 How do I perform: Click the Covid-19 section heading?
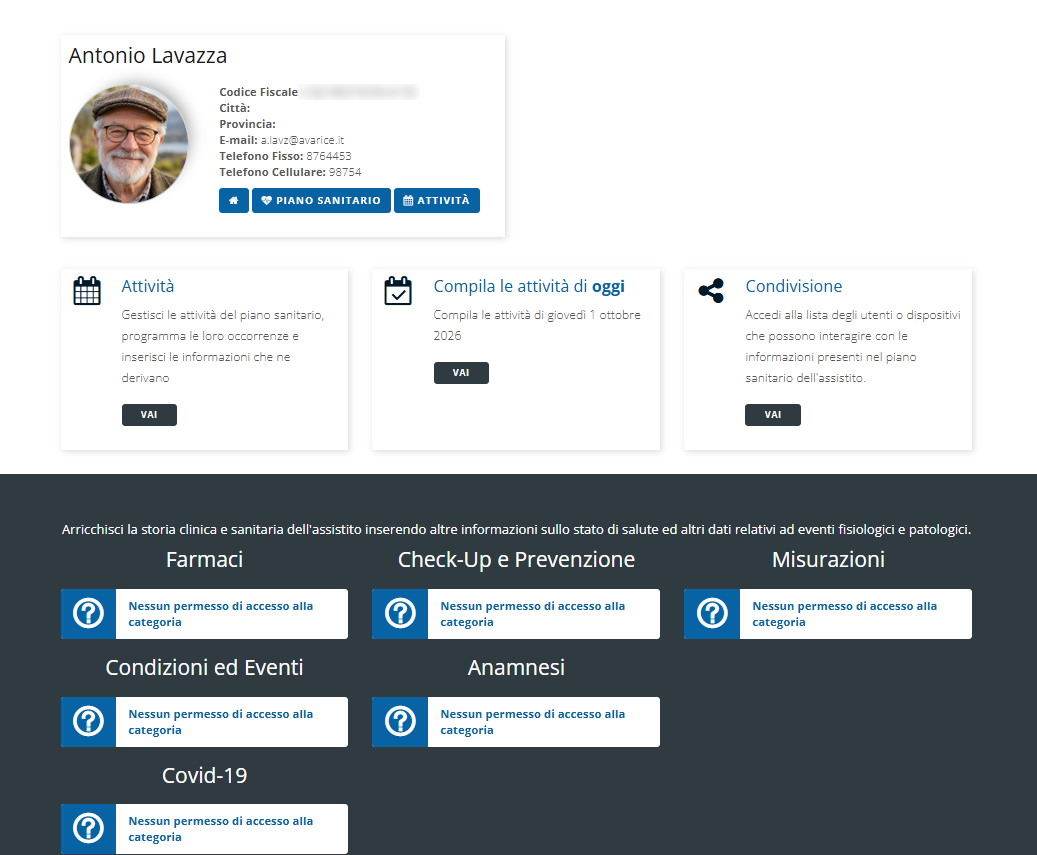tap(204, 775)
